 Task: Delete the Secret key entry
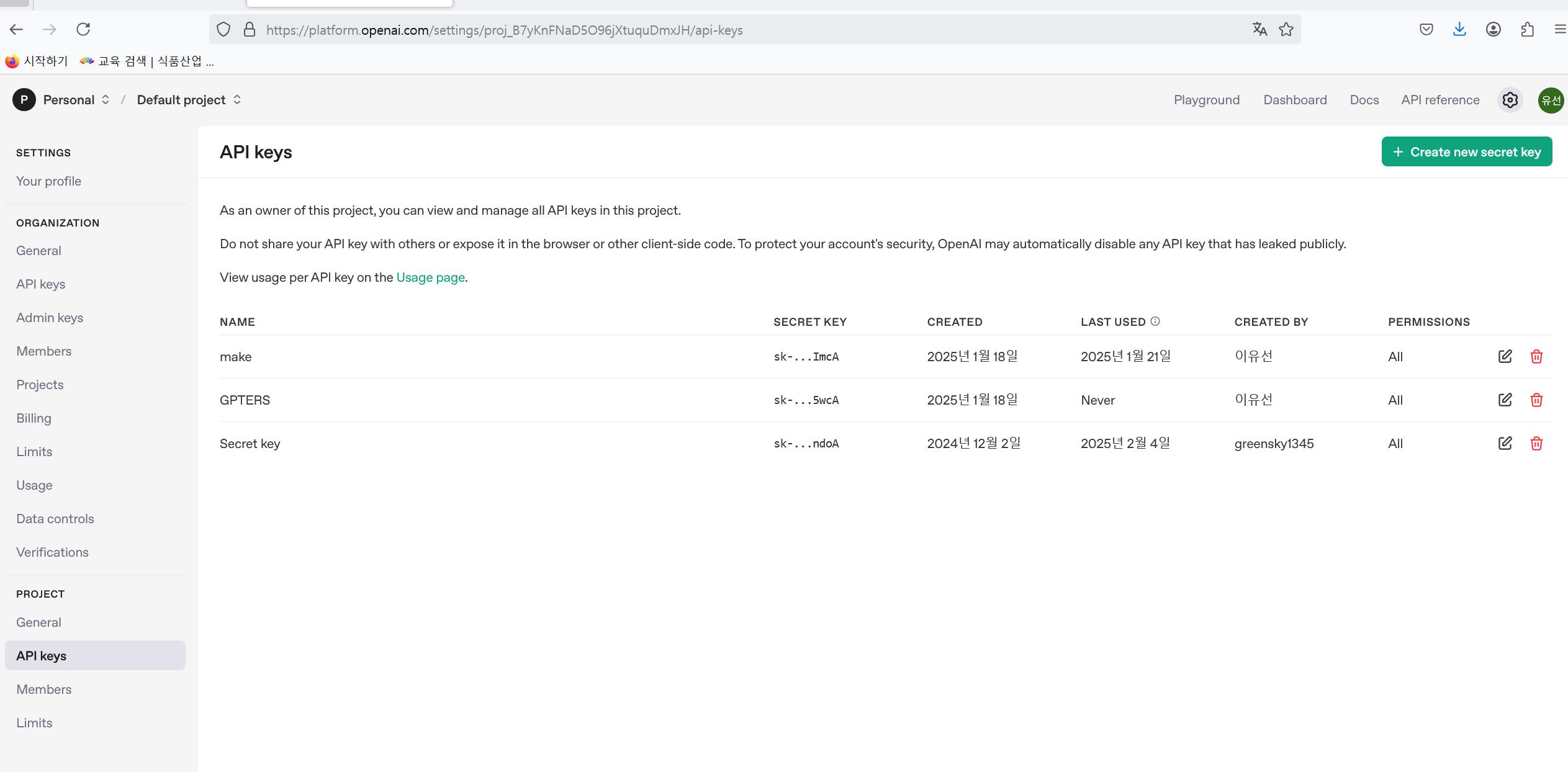pyautogui.click(x=1536, y=443)
